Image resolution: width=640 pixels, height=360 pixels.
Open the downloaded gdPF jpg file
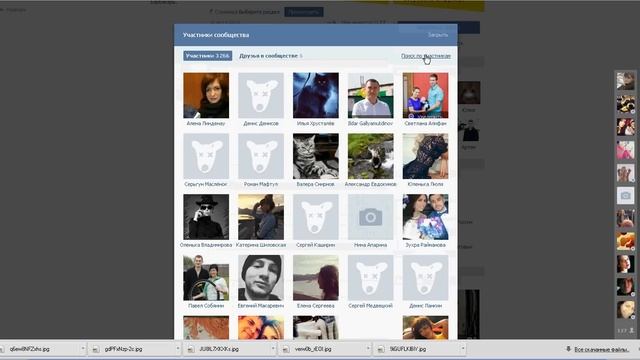[x=124, y=349]
